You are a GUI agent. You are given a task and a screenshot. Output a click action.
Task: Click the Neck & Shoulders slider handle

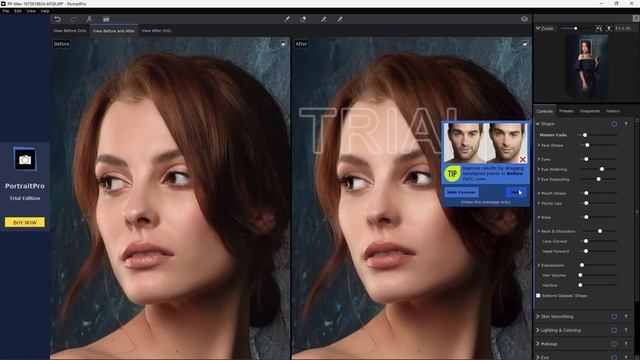coord(600,231)
